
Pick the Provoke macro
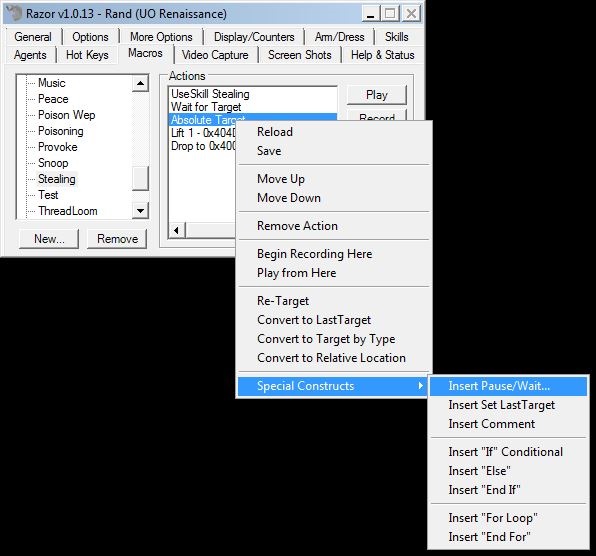(58, 147)
